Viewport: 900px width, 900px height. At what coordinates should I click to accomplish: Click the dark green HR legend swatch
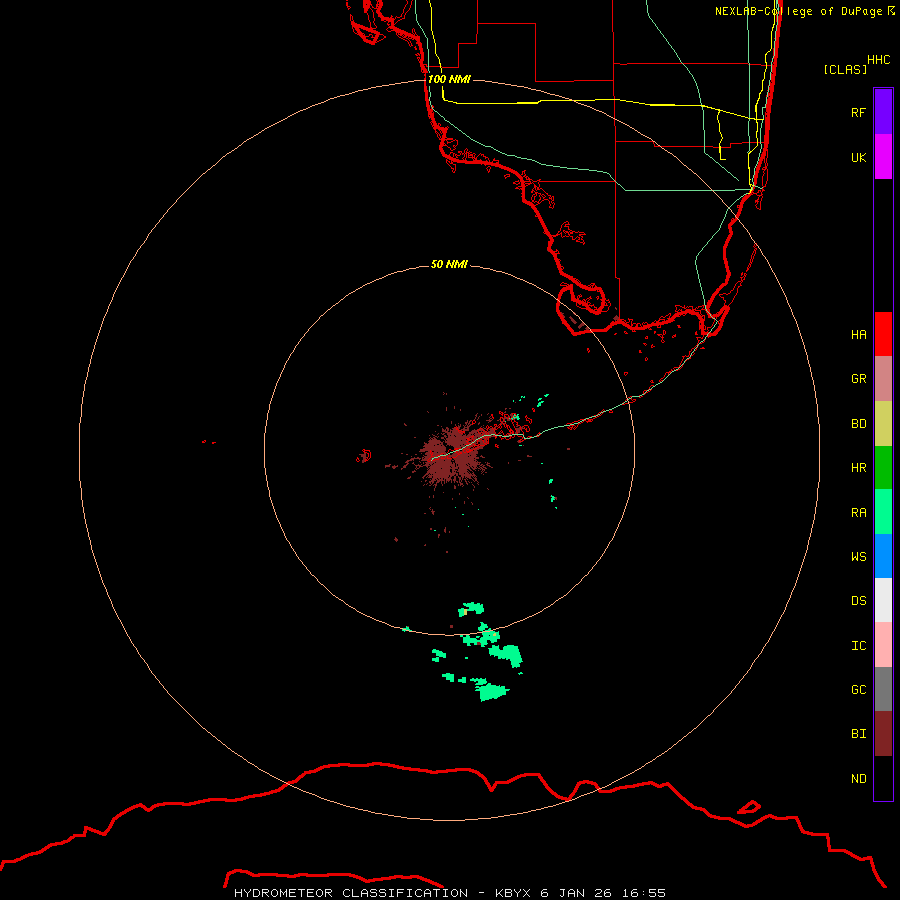pyautogui.click(x=883, y=467)
